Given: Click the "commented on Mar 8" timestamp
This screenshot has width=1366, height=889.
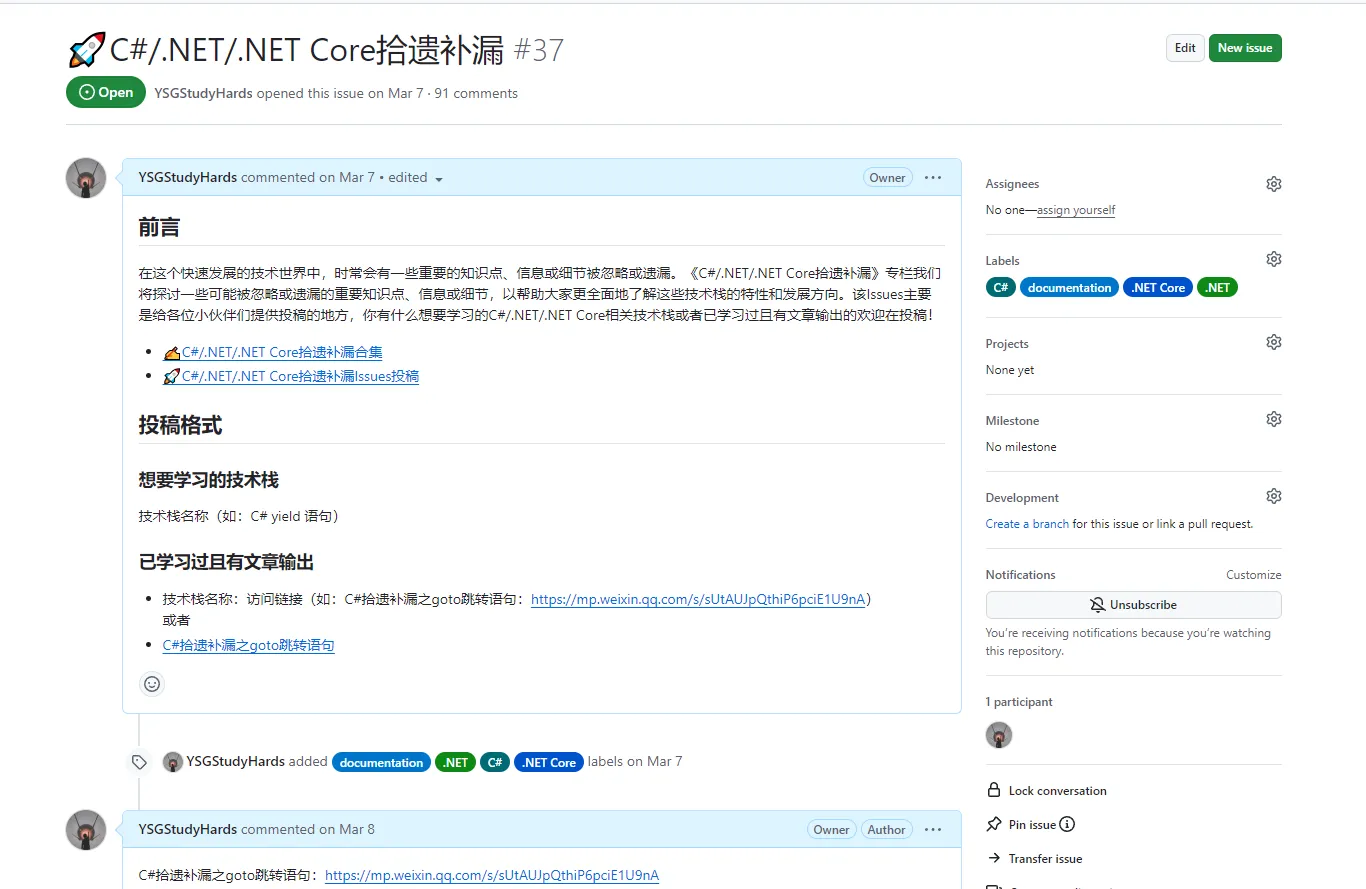Looking at the screenshot, I should [x=308, y=829].
